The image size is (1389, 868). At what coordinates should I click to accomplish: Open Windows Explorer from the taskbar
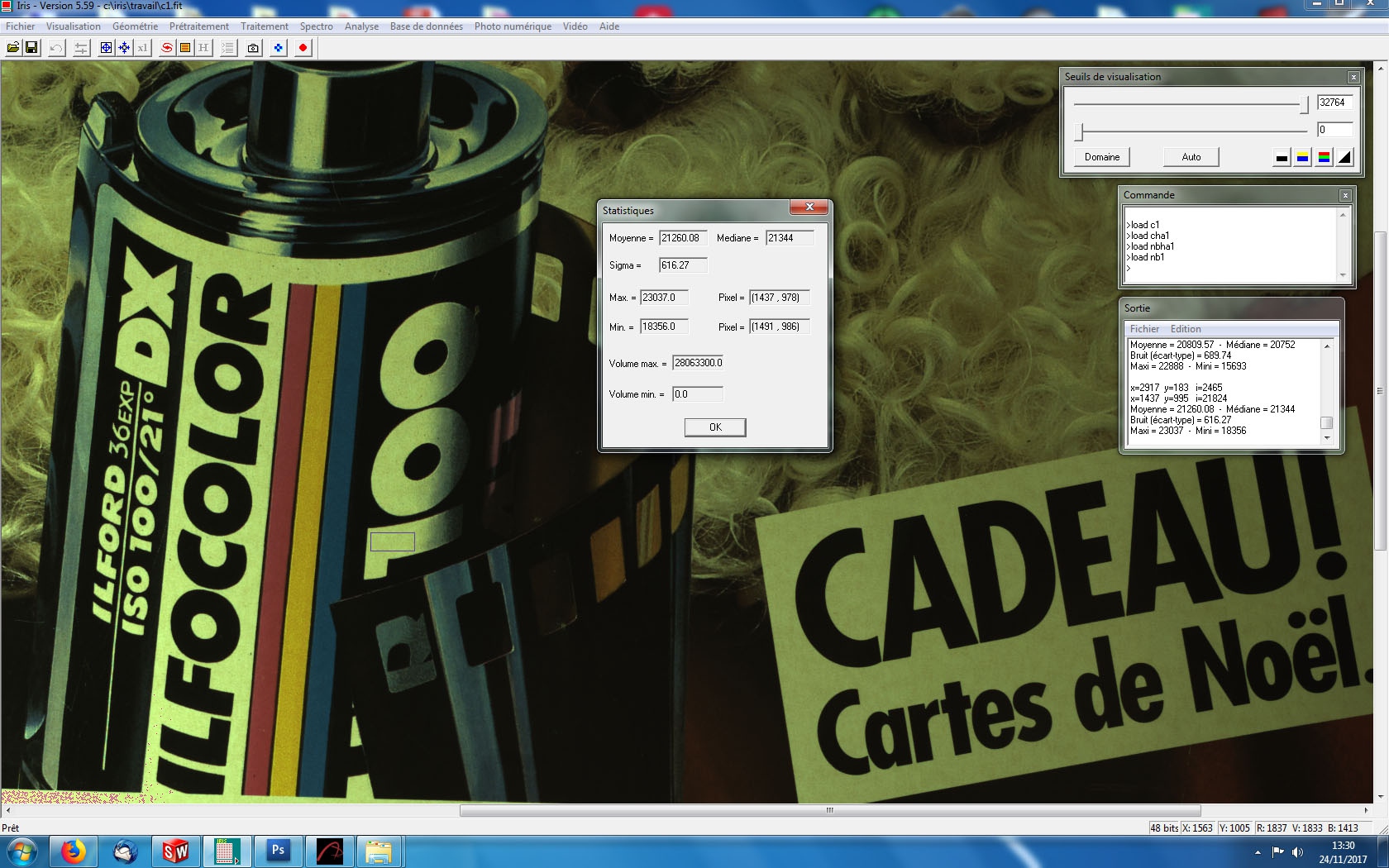pos(379,851)
